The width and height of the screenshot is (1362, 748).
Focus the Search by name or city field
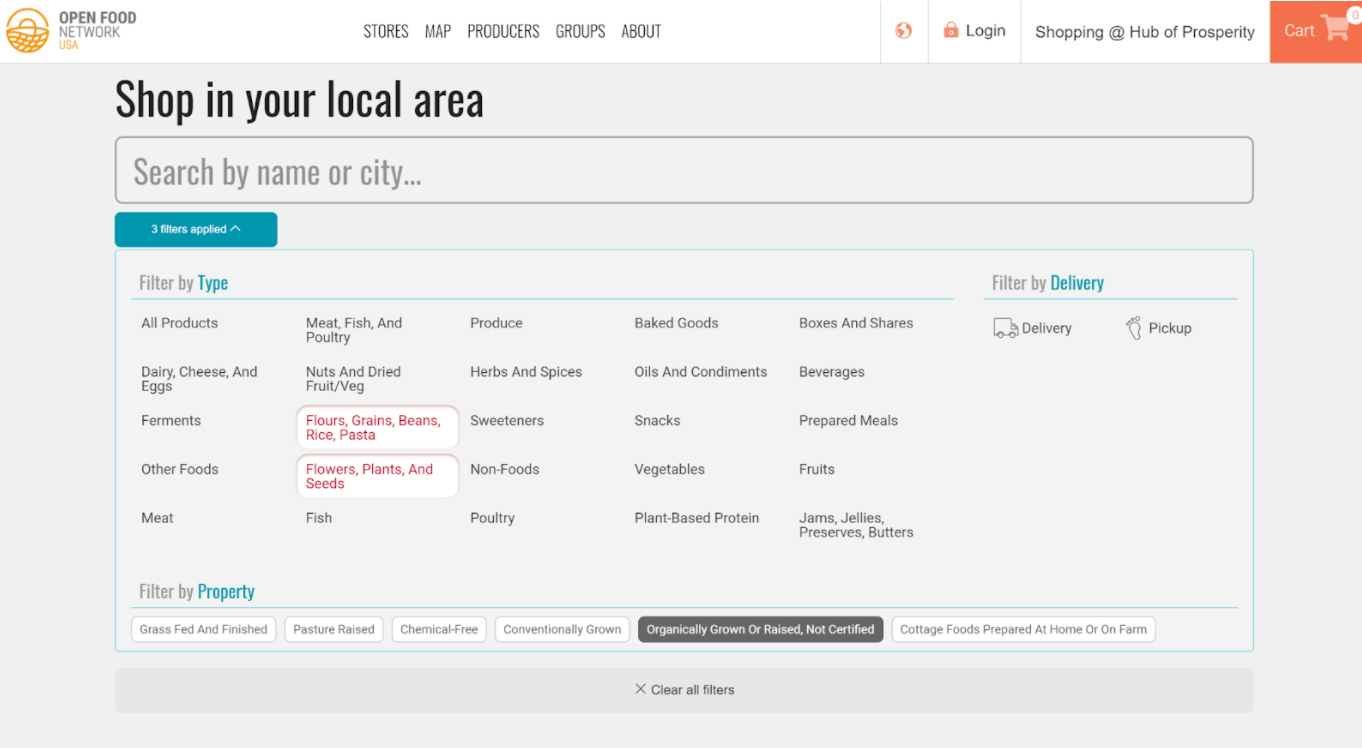tap(684, 170)
